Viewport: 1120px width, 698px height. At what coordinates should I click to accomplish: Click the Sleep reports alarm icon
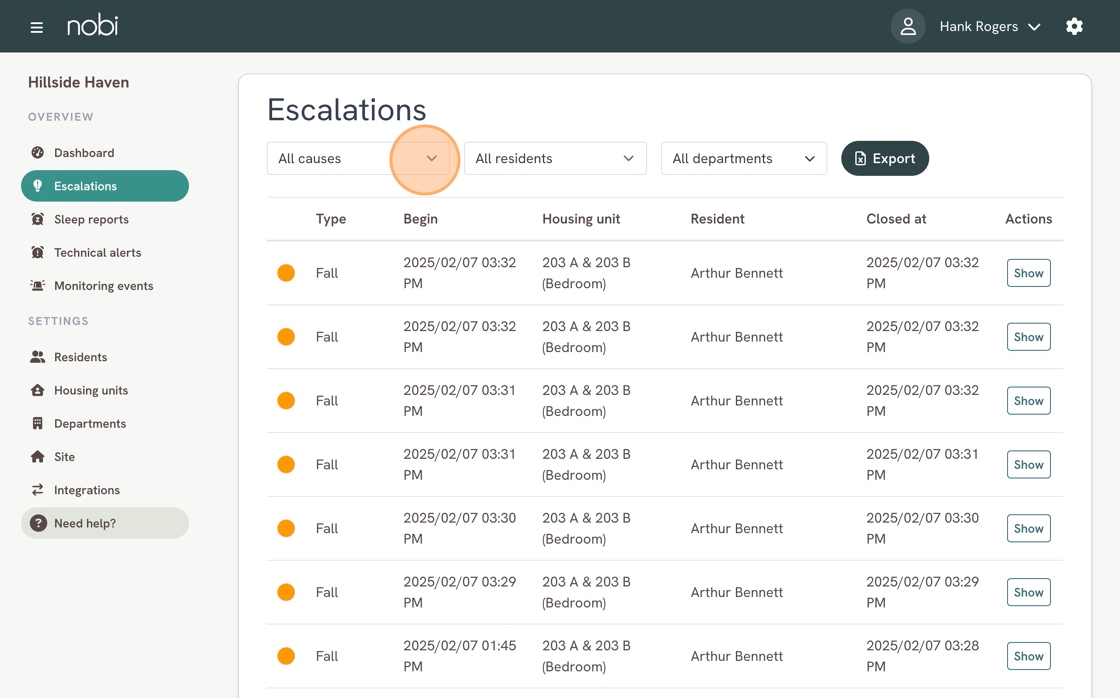pos(38,219)
